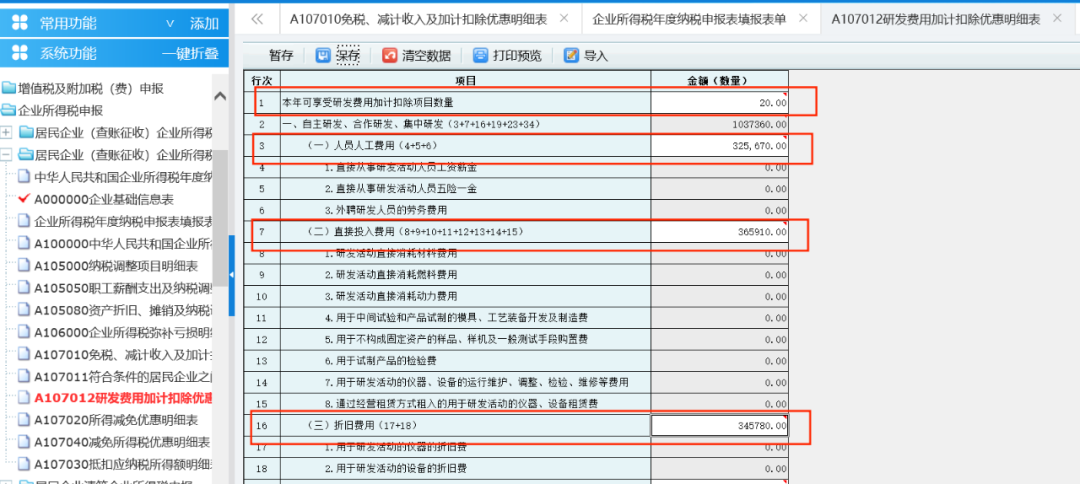Image resolution: width=1080 pixels, height=484 pixels.
Task: Click the 项目 column header
Action: pyautogui.click(x=466, y=81)
